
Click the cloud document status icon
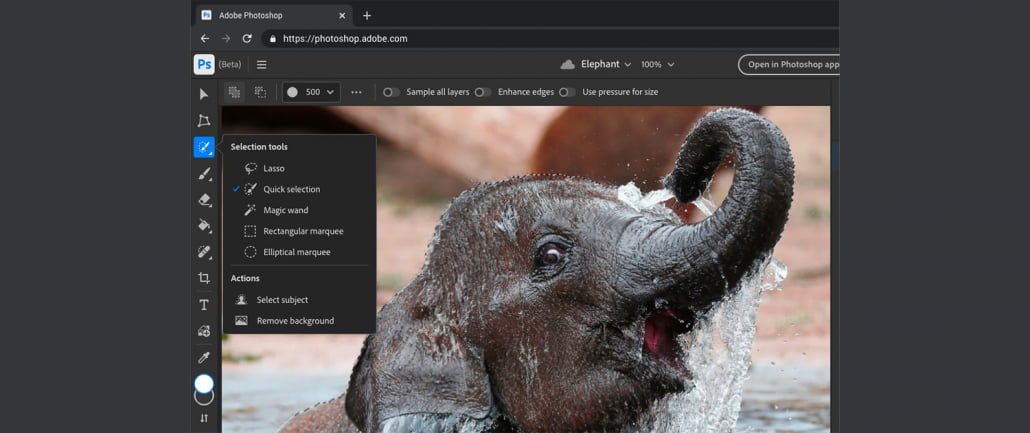click(x=568, y=64)
